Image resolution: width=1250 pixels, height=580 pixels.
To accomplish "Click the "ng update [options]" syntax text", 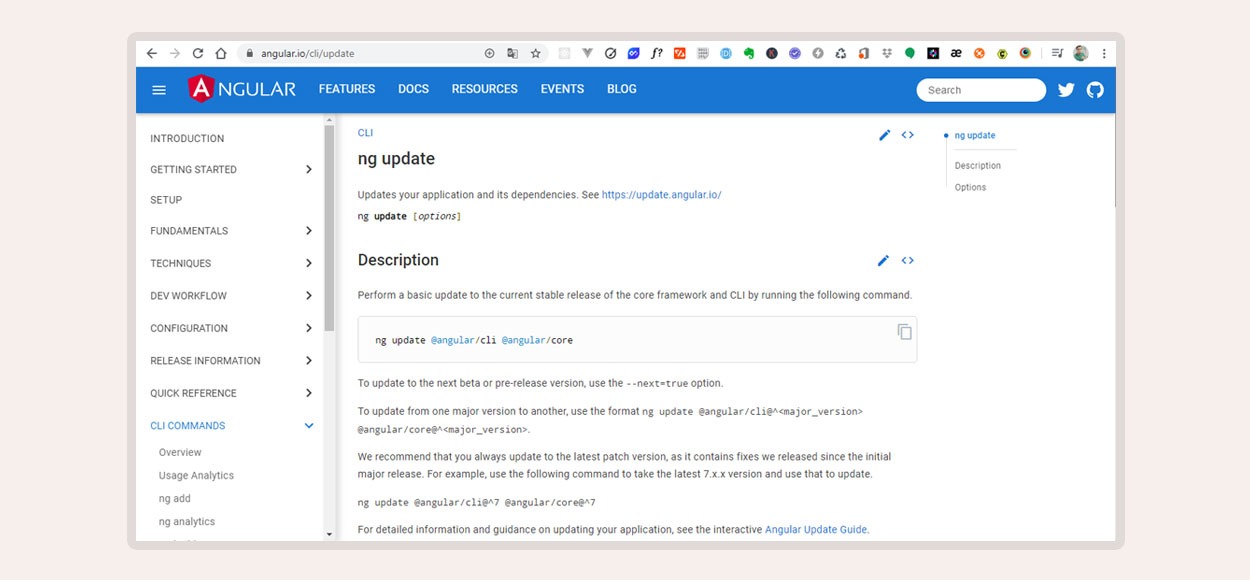I will 410,216.
